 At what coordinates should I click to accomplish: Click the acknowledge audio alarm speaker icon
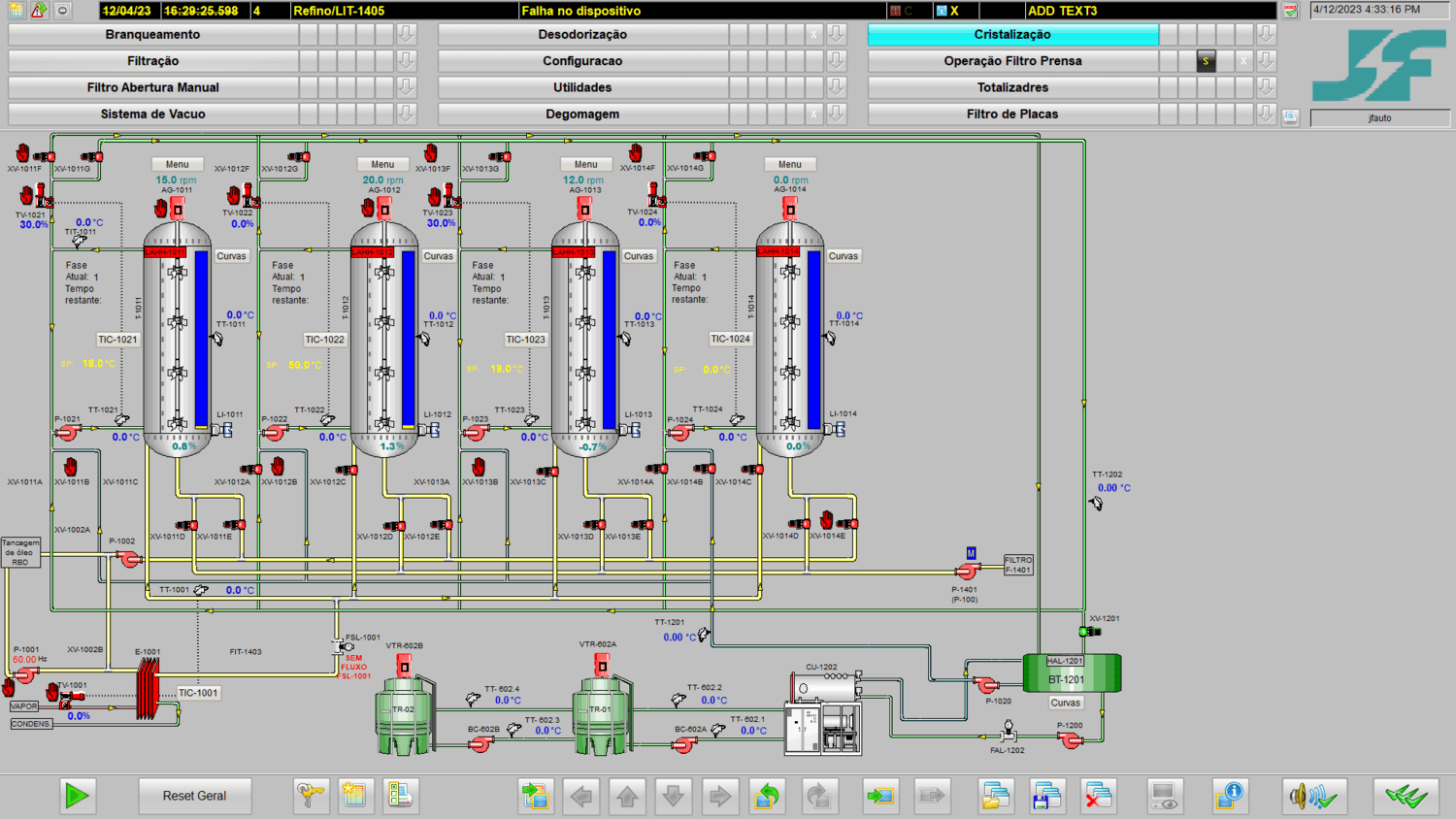[x=1313, y=796]
